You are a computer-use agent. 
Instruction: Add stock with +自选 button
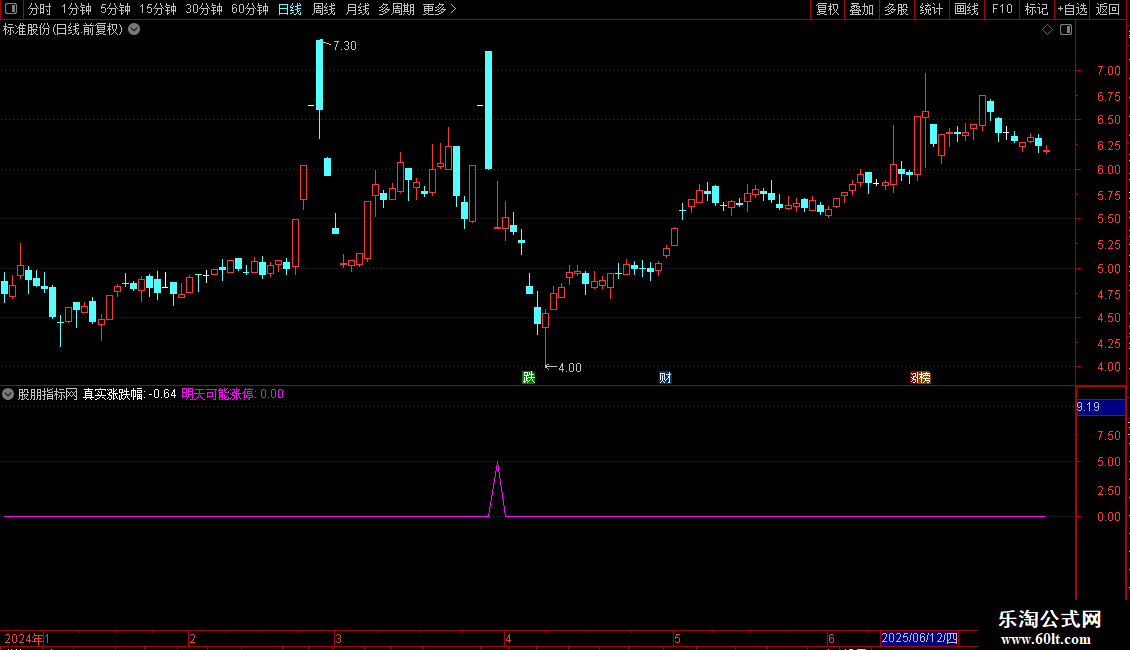(x=1072, y=9)
